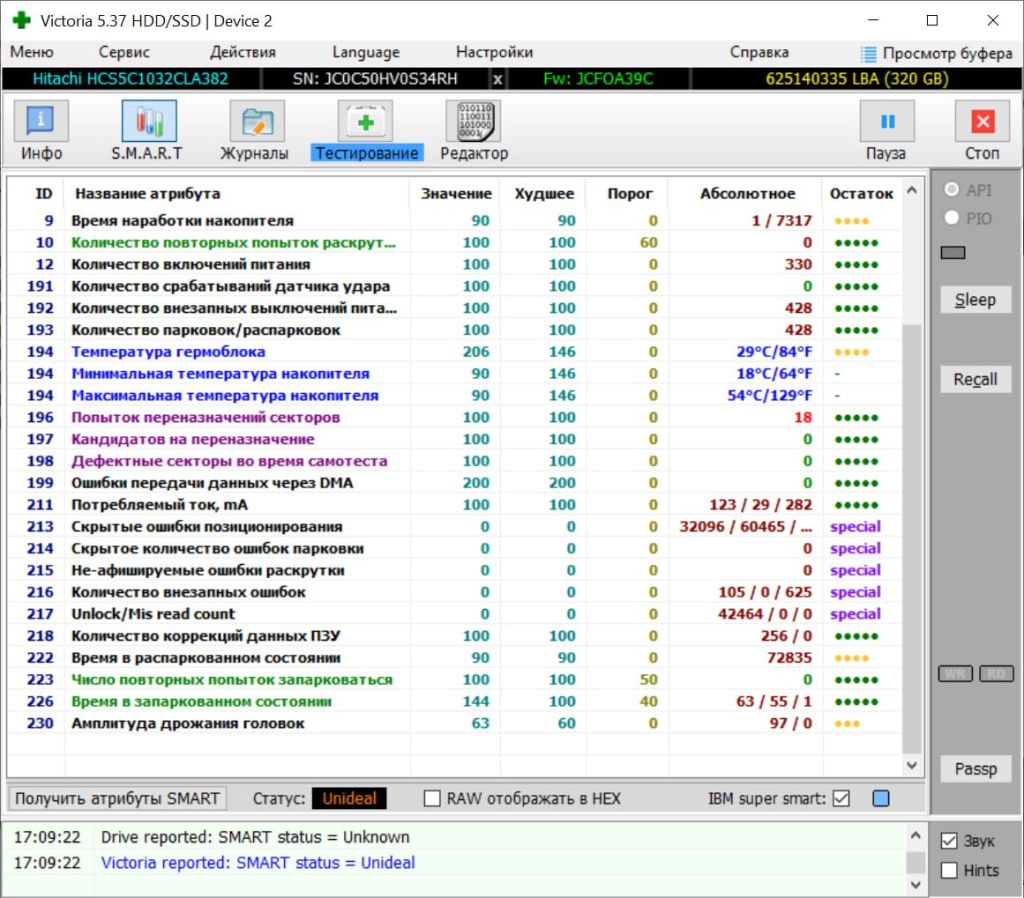Click the Абсолютное column header
This screenshot has height=898, width=1024.
tap(747, 193)
